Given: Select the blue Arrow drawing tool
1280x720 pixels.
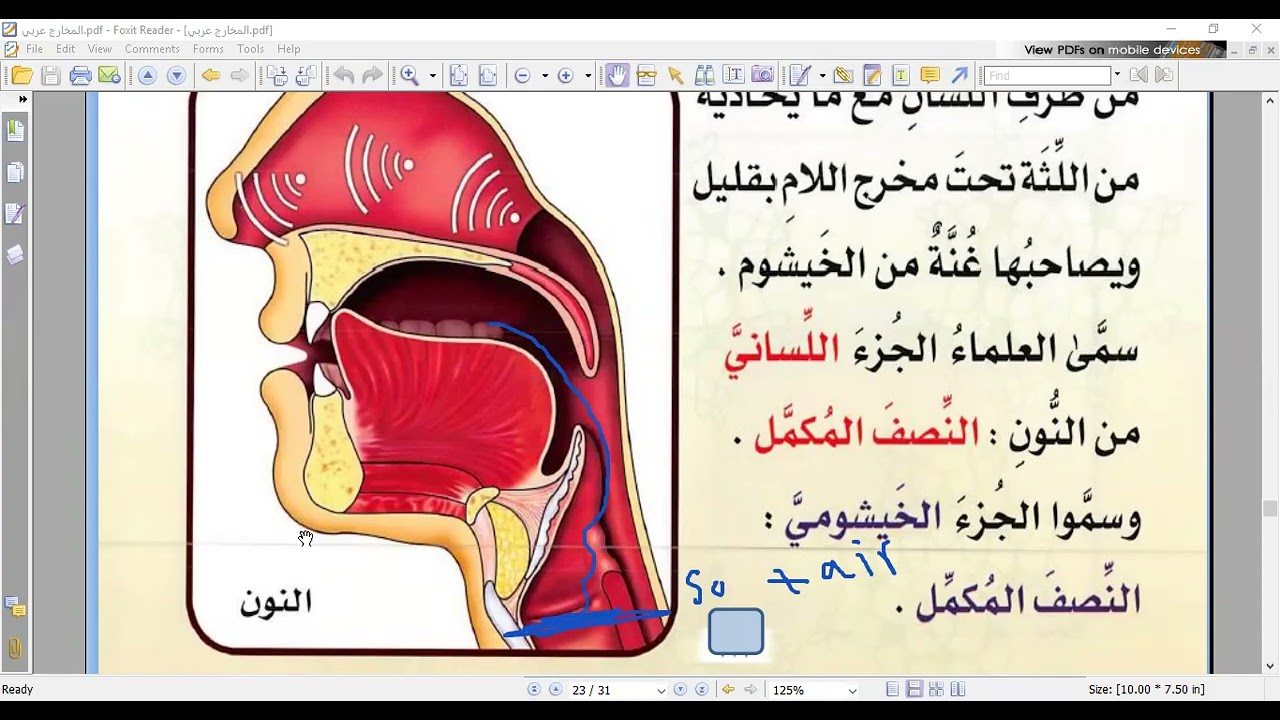Looking at the screenshot, I should 959,75.
